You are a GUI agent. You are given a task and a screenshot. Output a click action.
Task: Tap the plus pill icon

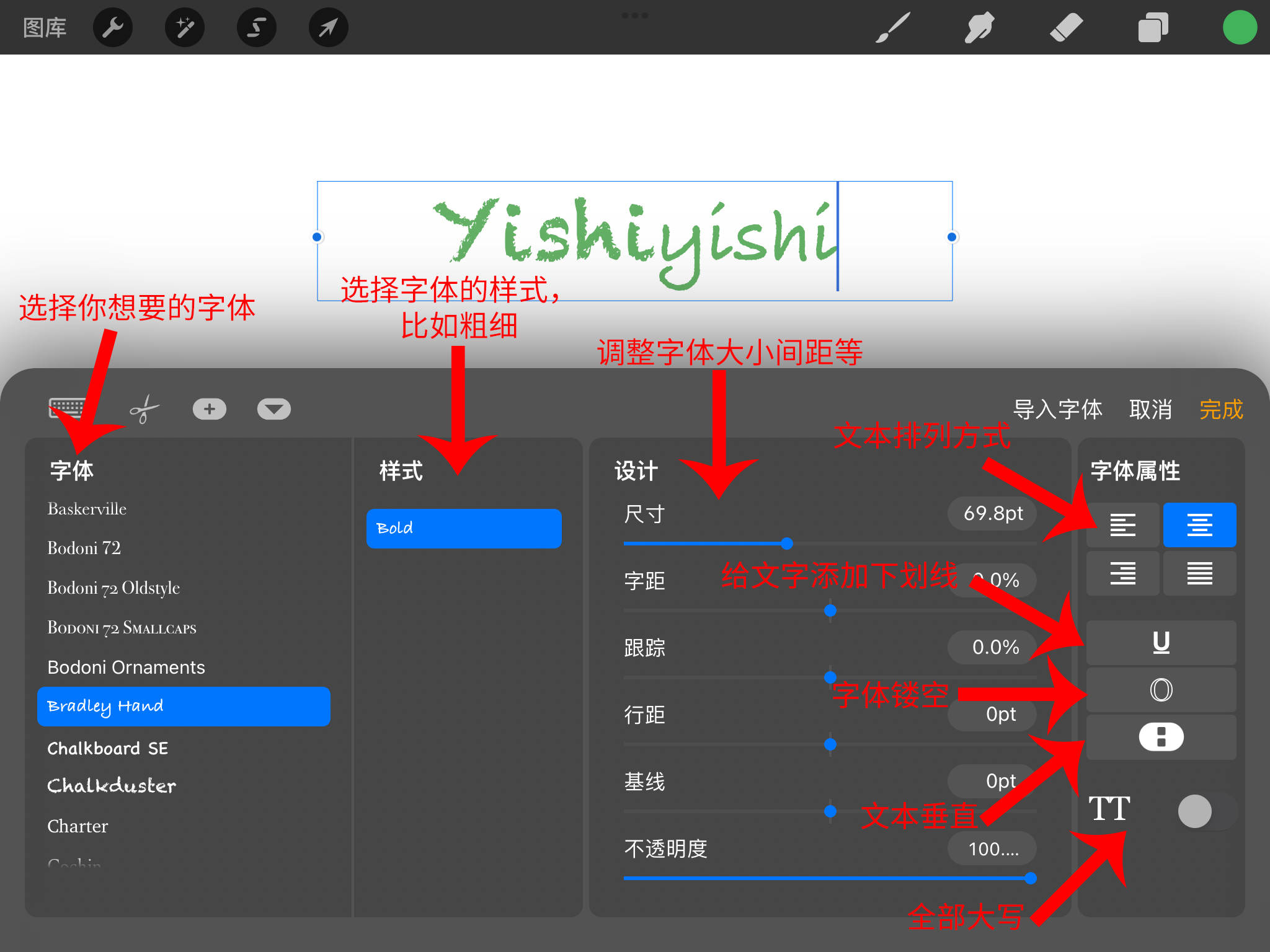pyautogui.click(x=210, y=409)
